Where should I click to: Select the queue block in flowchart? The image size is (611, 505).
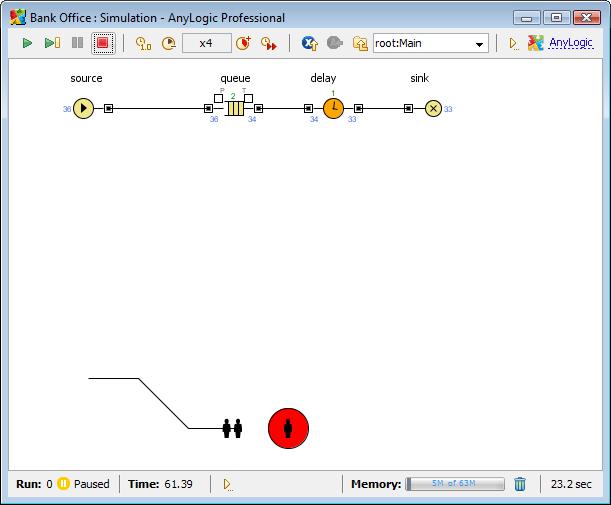(235, 108)
